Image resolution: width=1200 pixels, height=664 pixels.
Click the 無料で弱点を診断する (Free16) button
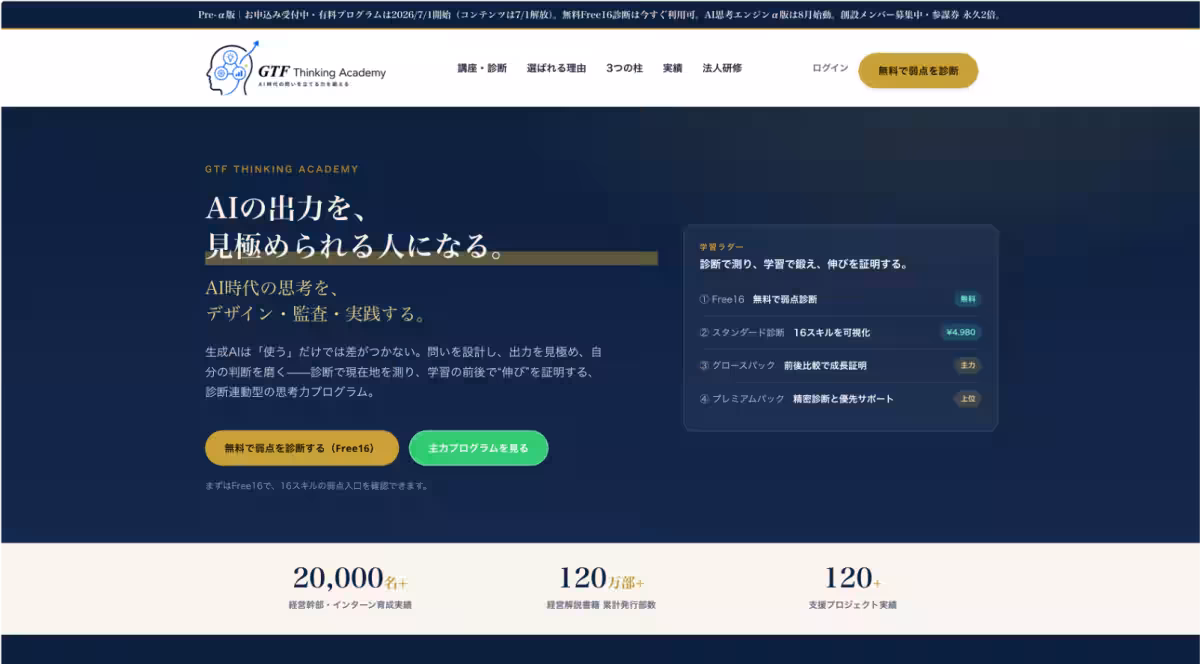click(302, 448)
